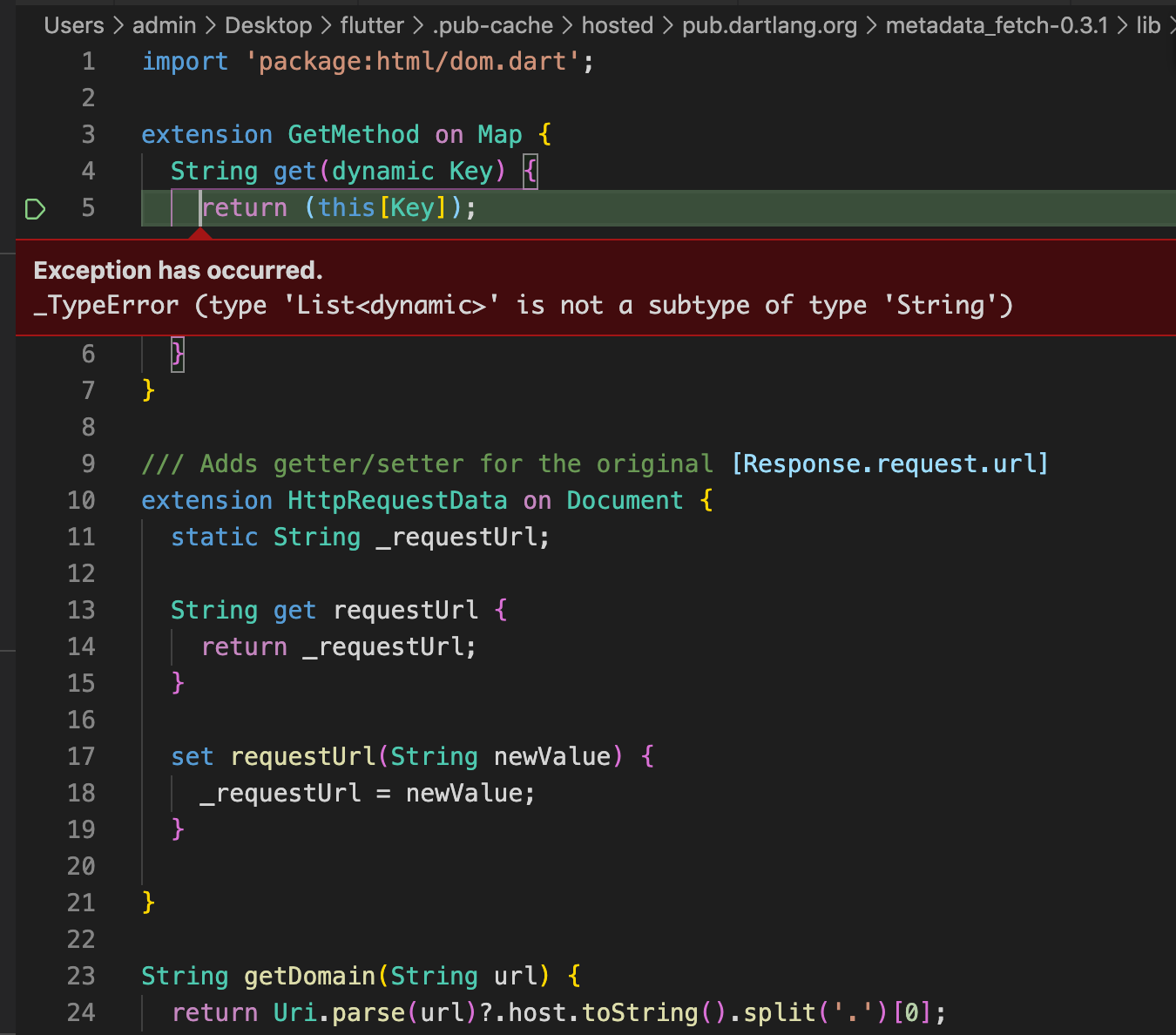Screen dimensions: 1176x1035
Task: Click the chevron after Users
Action: click(118, 25)
